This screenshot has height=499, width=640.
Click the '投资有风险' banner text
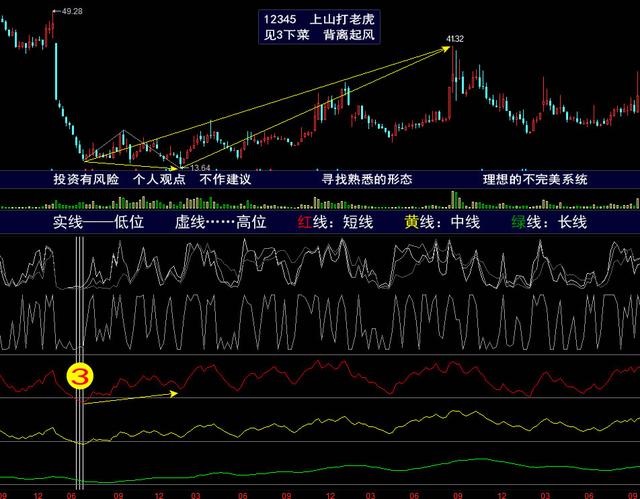[86, 179]
